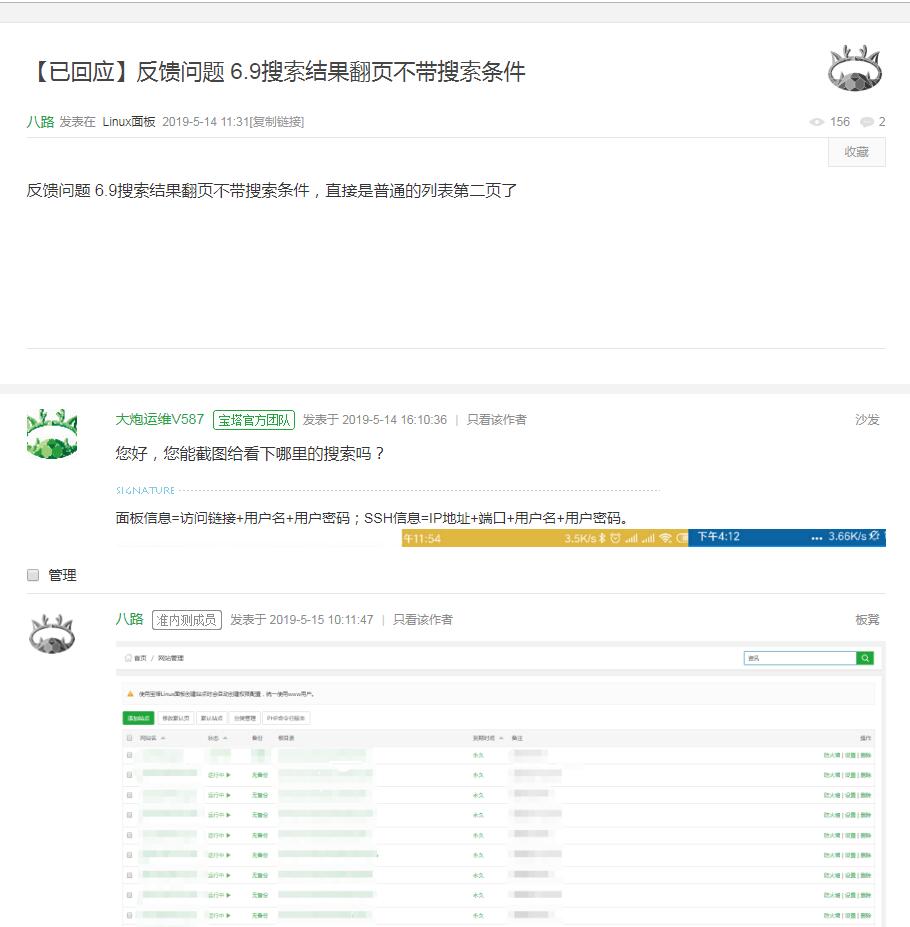This screenshot has width=910, height=927.
Task: Click the 板凳 floor label
Action: pos(867,620)
